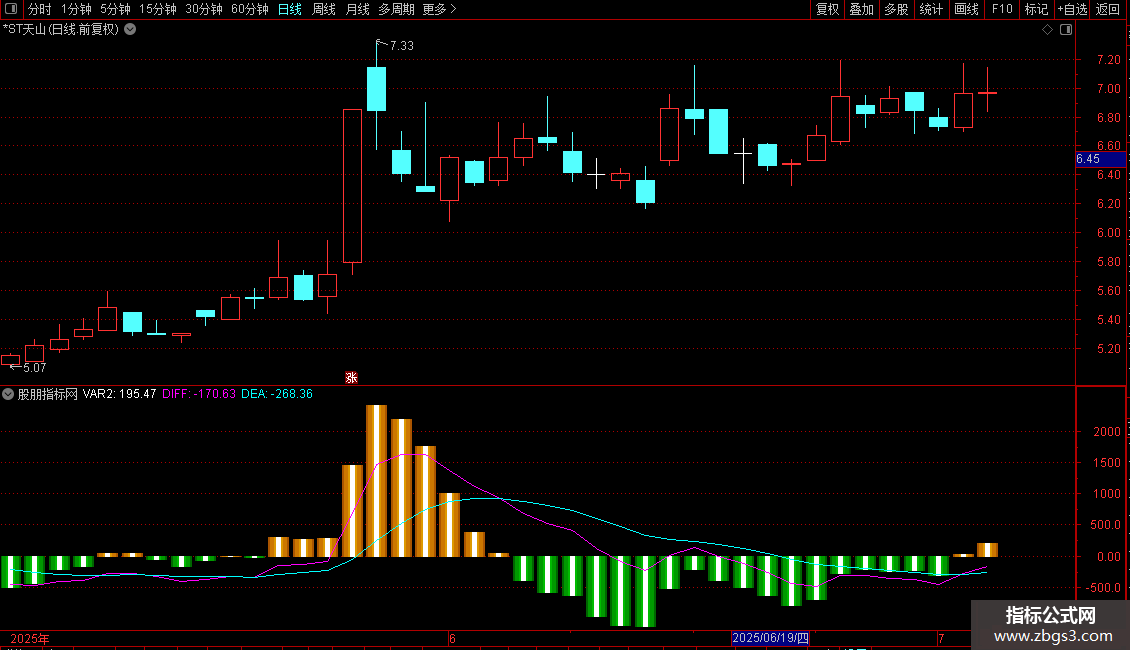The width and height of the screenshot is (1130, 650).
Task: Click the 2025年 label on the time axis
Action: (30, 638)
